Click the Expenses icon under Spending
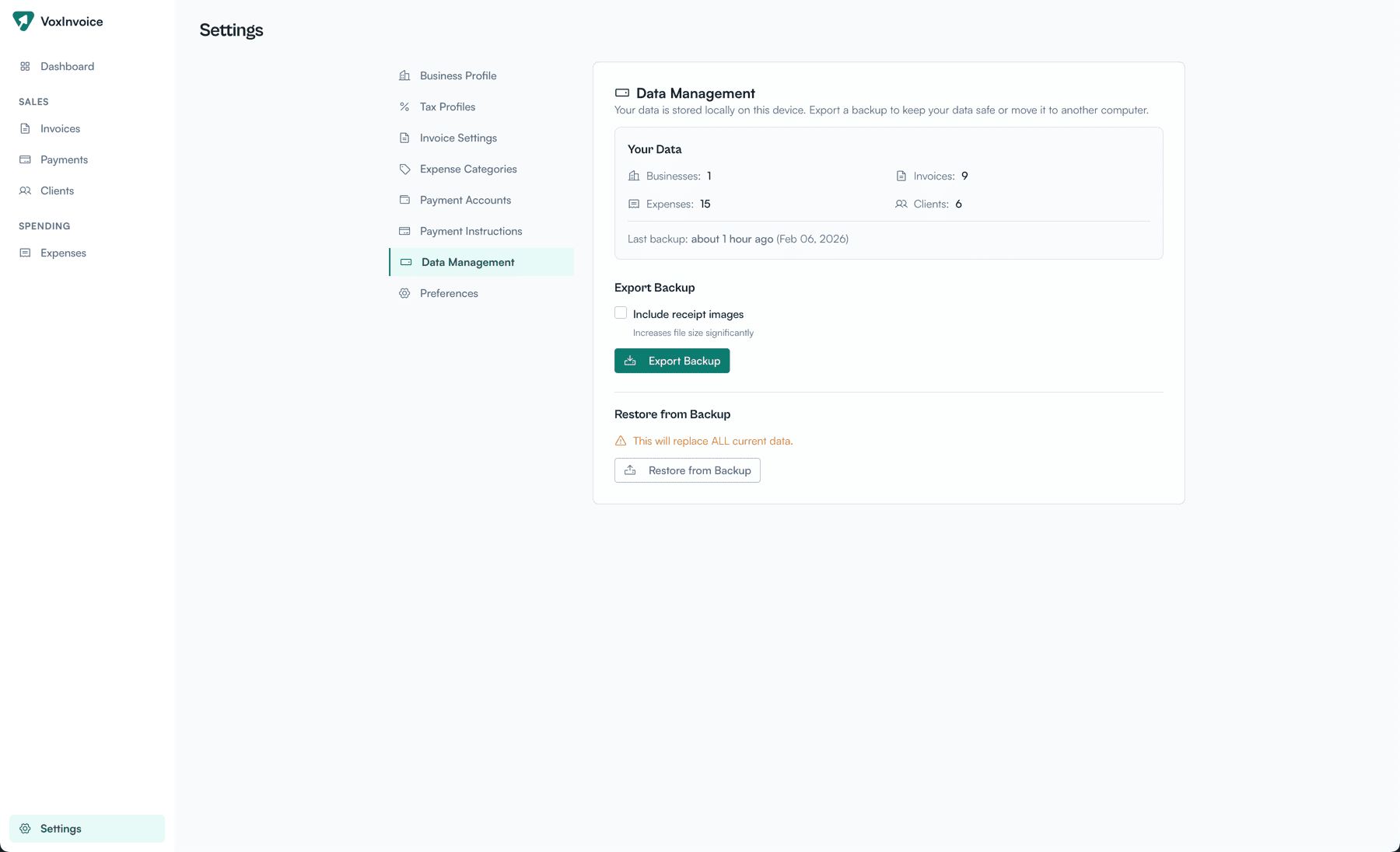1400x852 pixels. click(x=26, y=253)
